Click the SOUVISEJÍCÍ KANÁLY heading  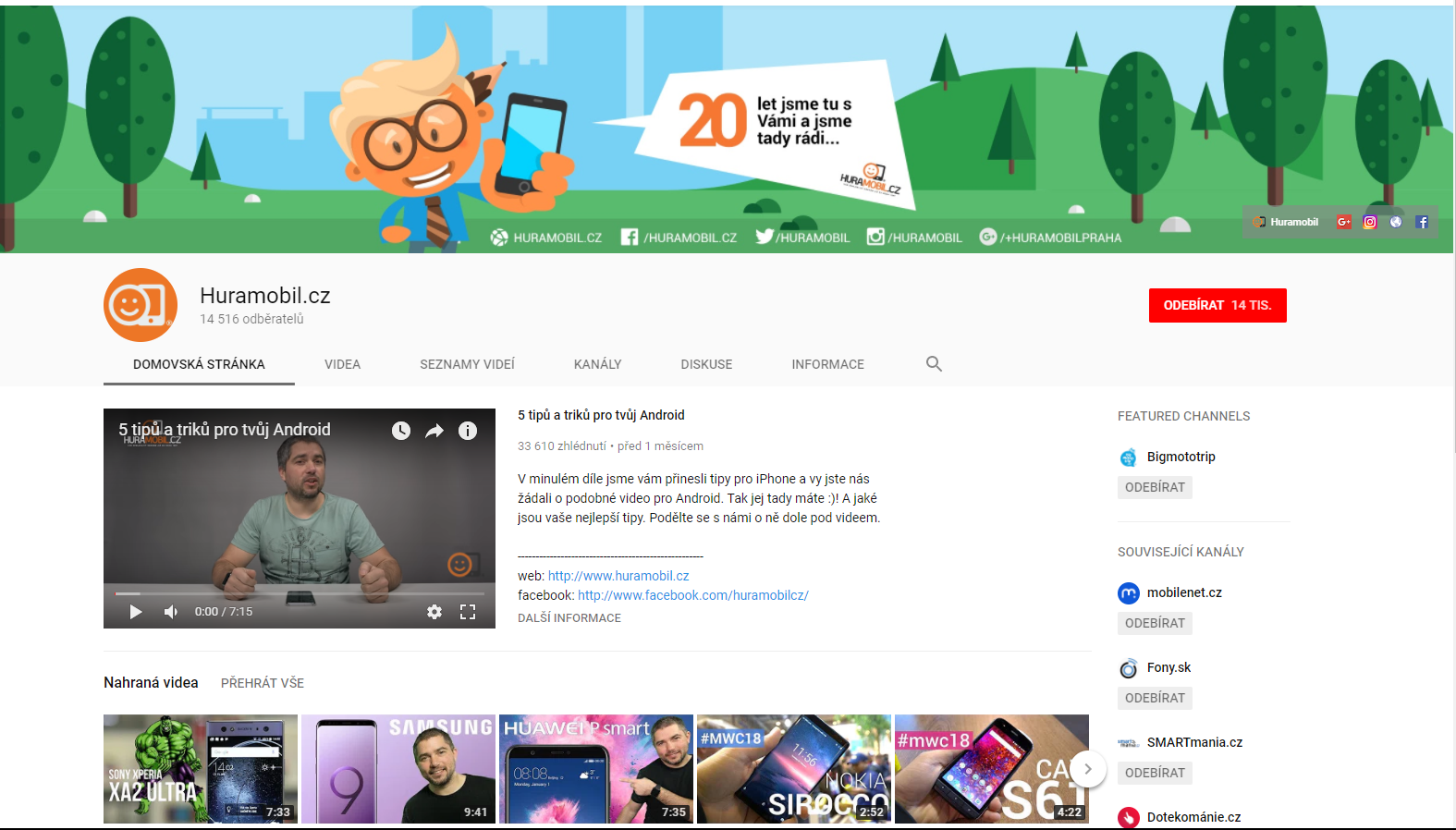click(1181, 552)
